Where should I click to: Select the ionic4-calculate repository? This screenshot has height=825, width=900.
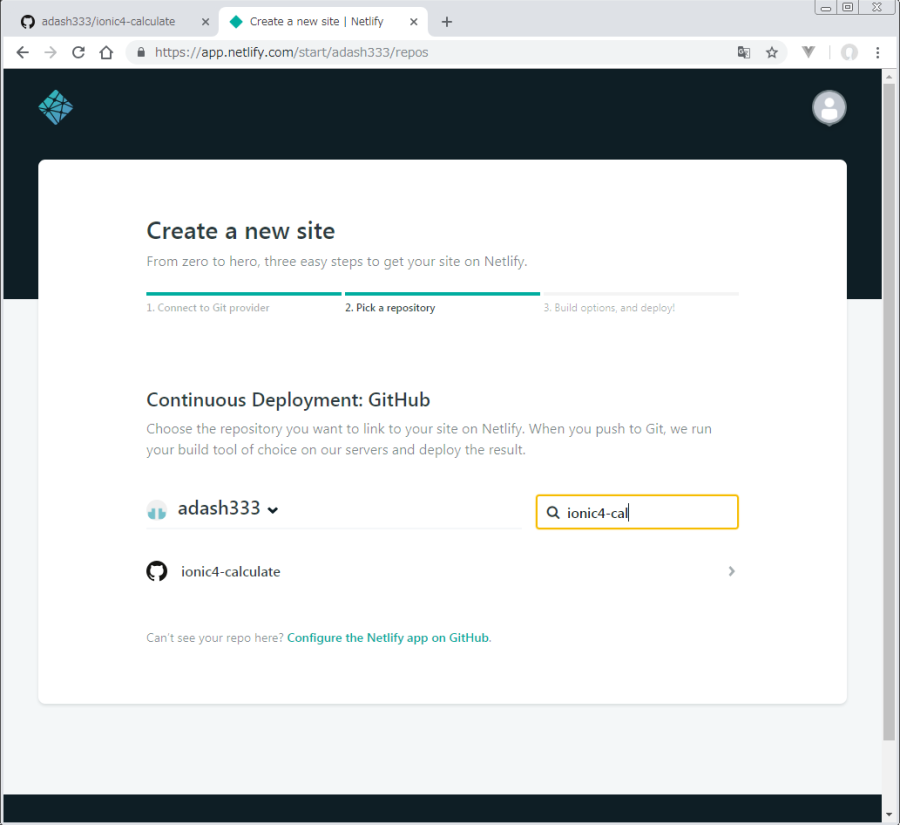231,572
